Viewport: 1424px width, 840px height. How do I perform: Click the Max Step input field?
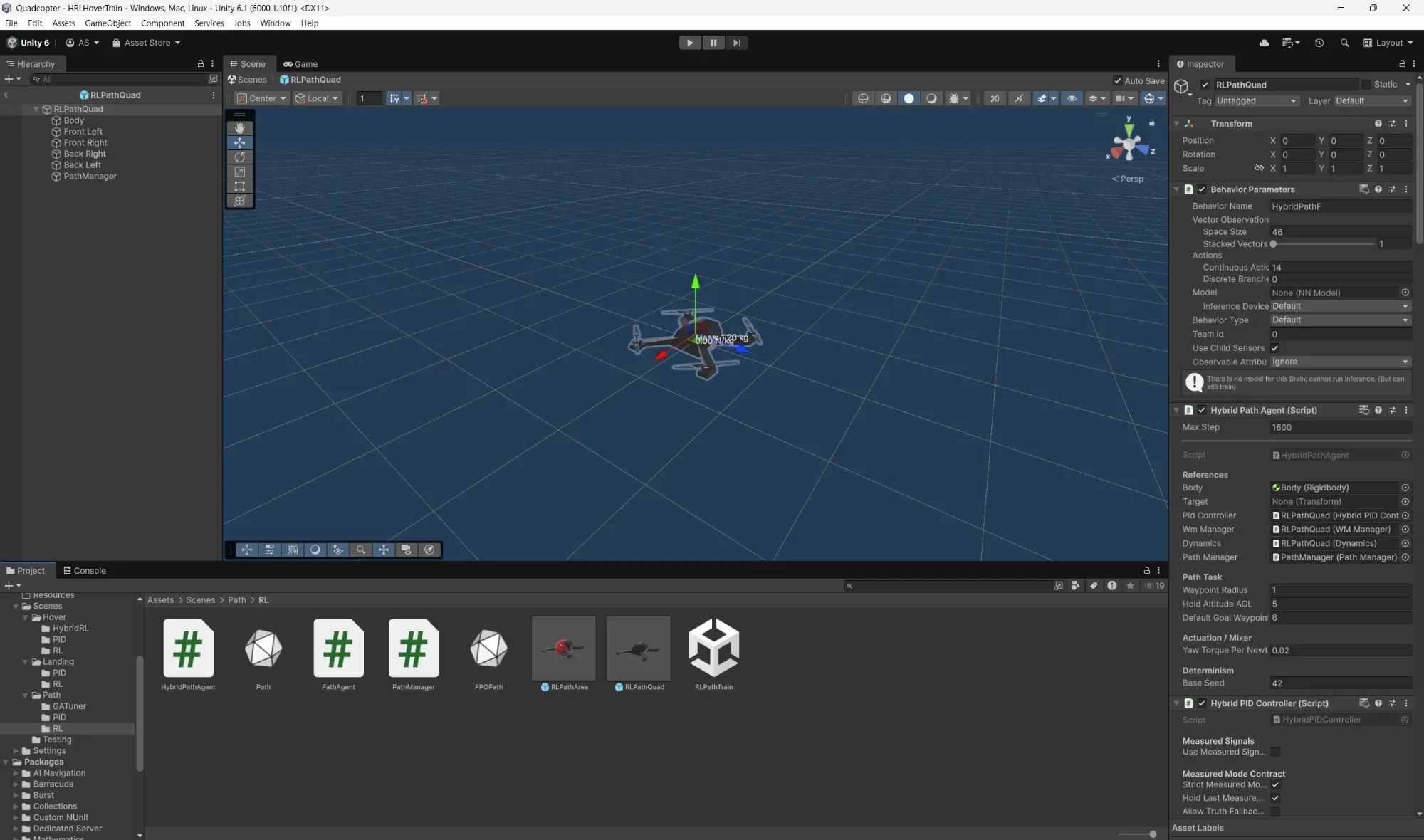(1341, 427)
